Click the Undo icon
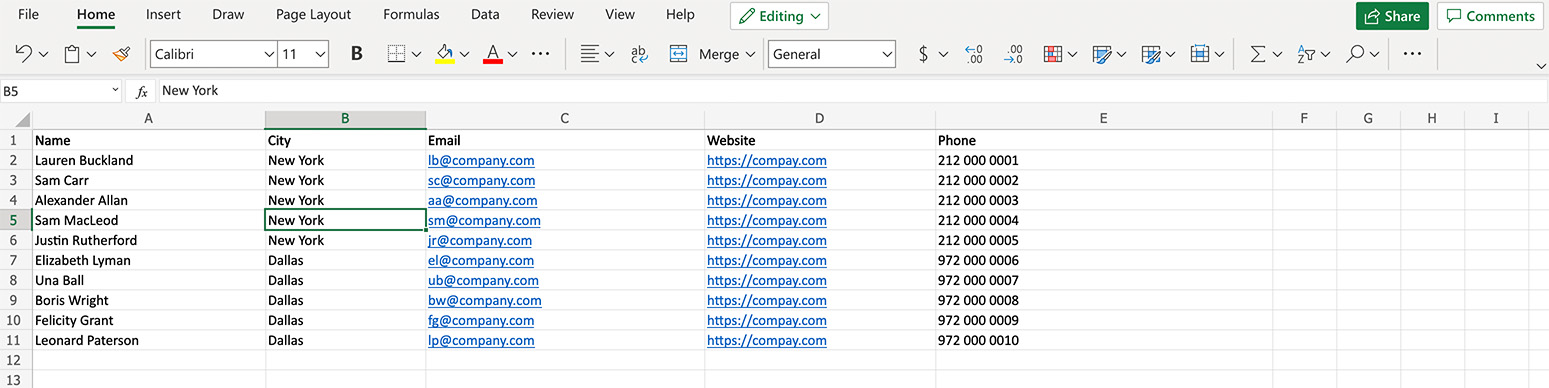This screenshot has height=388, width=1549. [24, 54]
